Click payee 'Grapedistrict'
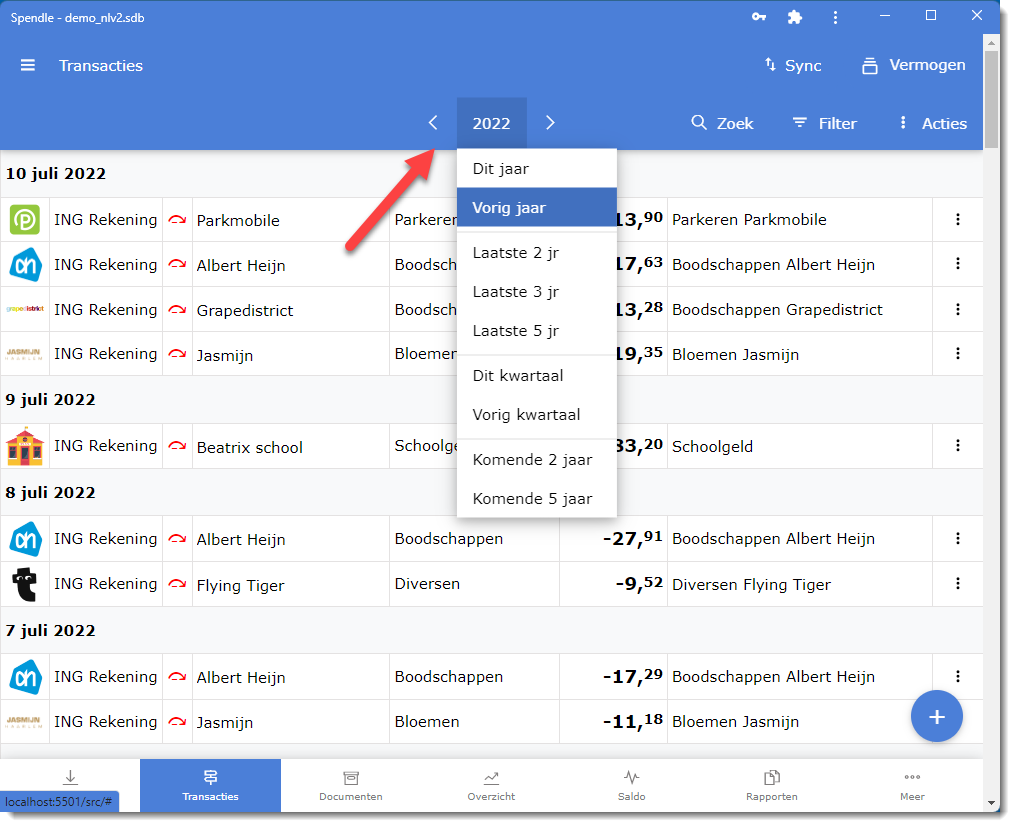 pyautogui.click(x=245, y=311)
